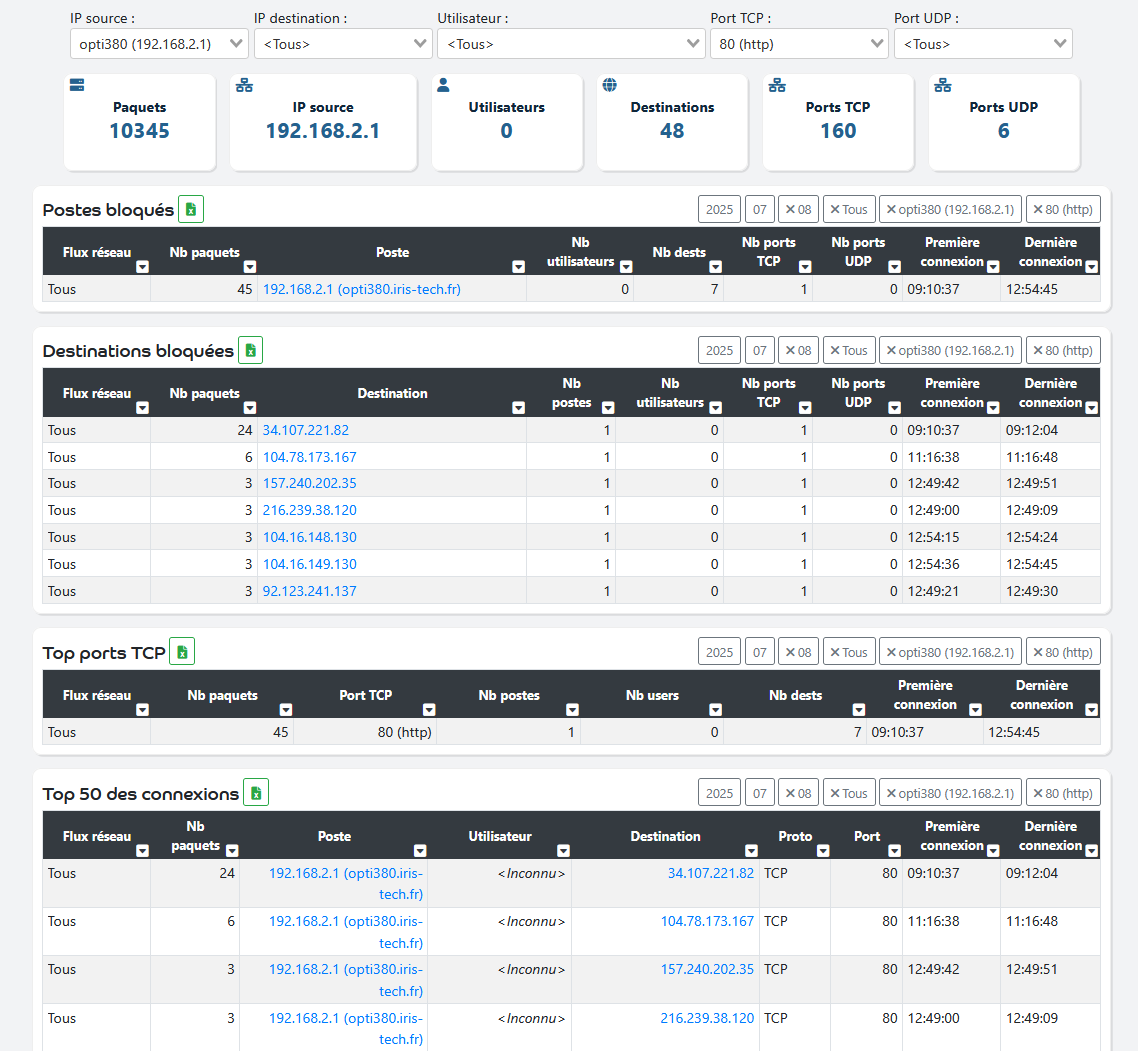Export Postes bloqués table to Excel
The image size is (1138, 1051).
point(191,209)
